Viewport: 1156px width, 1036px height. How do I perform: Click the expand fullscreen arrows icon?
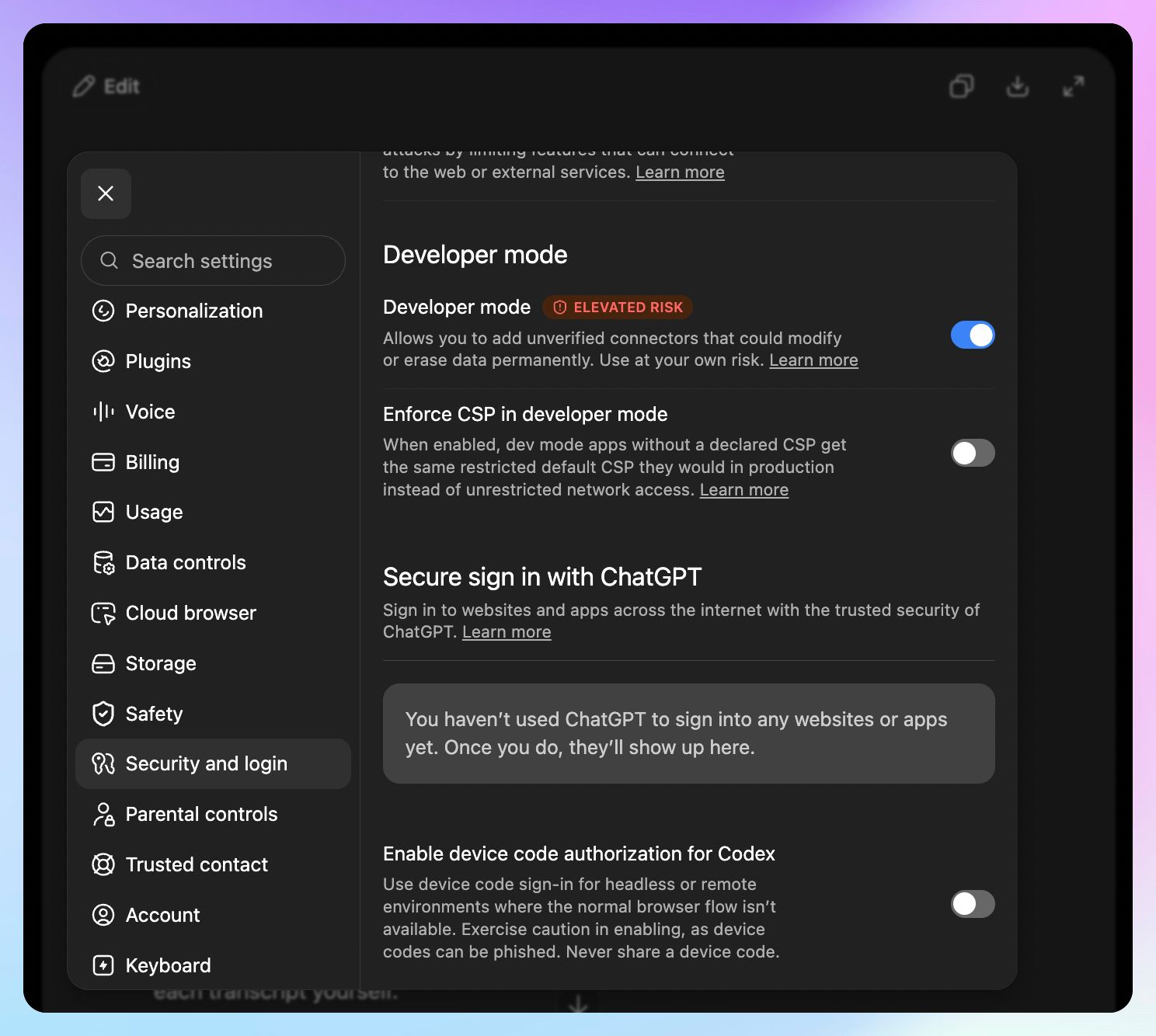1074,86
